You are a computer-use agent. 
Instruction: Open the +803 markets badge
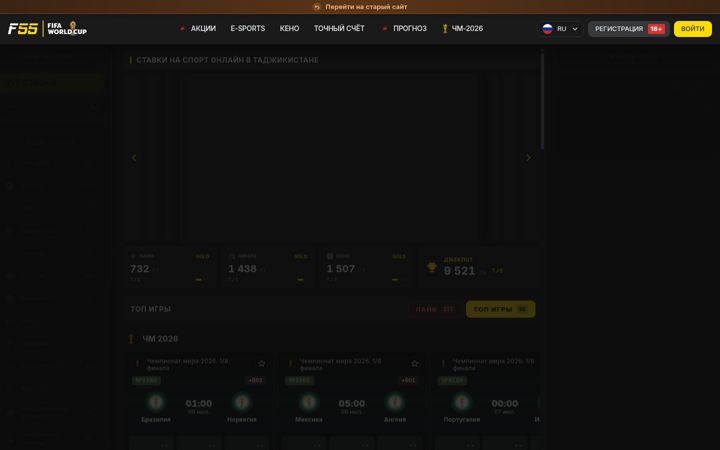[x=255, y=380]
